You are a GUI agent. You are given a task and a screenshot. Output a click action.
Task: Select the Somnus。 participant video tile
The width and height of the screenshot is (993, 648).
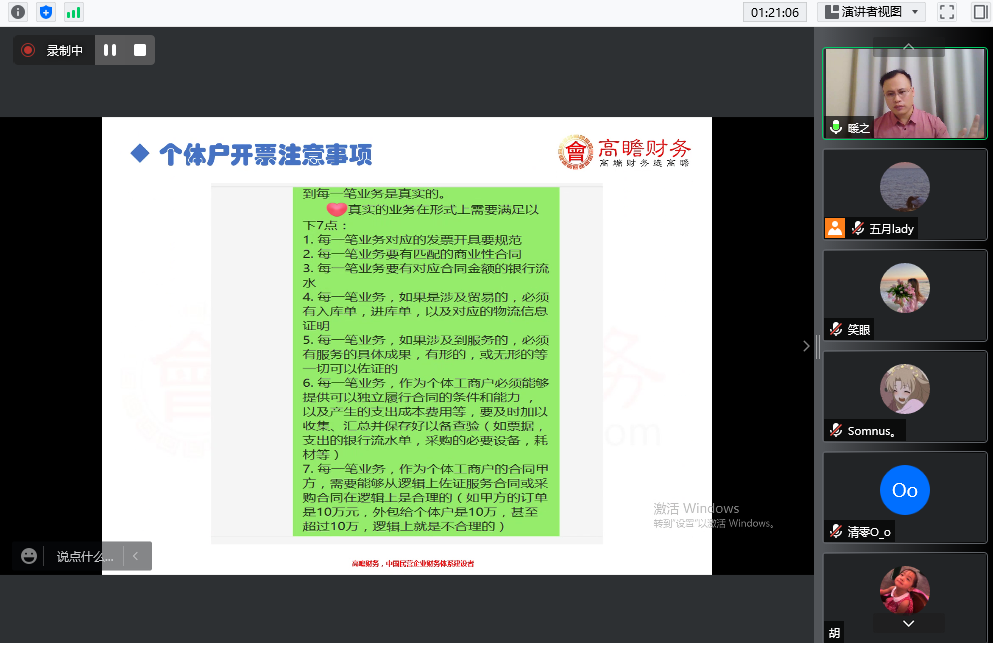click(x=905, y=395)
